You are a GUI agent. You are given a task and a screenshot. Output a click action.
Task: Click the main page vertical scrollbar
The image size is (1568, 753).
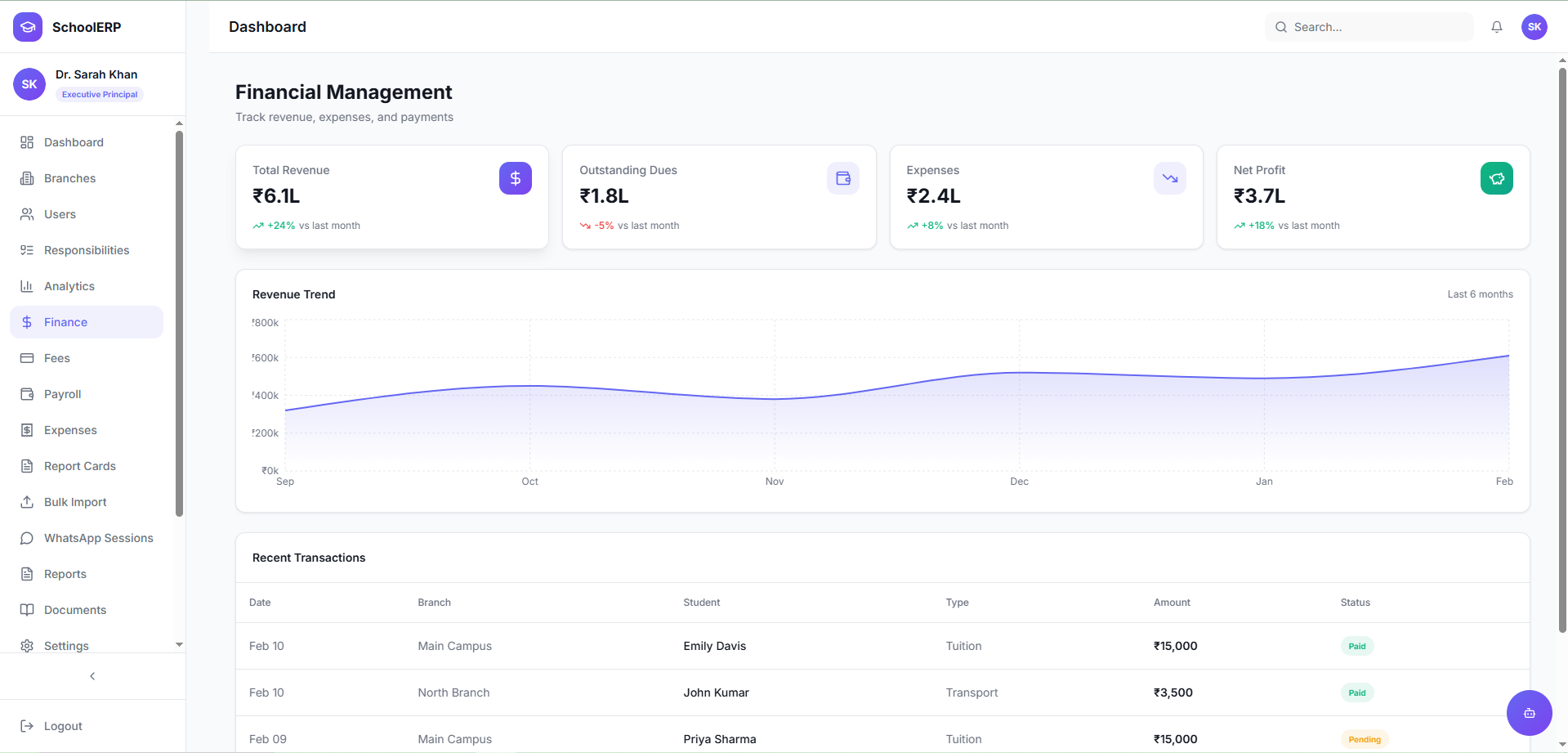1562,350
